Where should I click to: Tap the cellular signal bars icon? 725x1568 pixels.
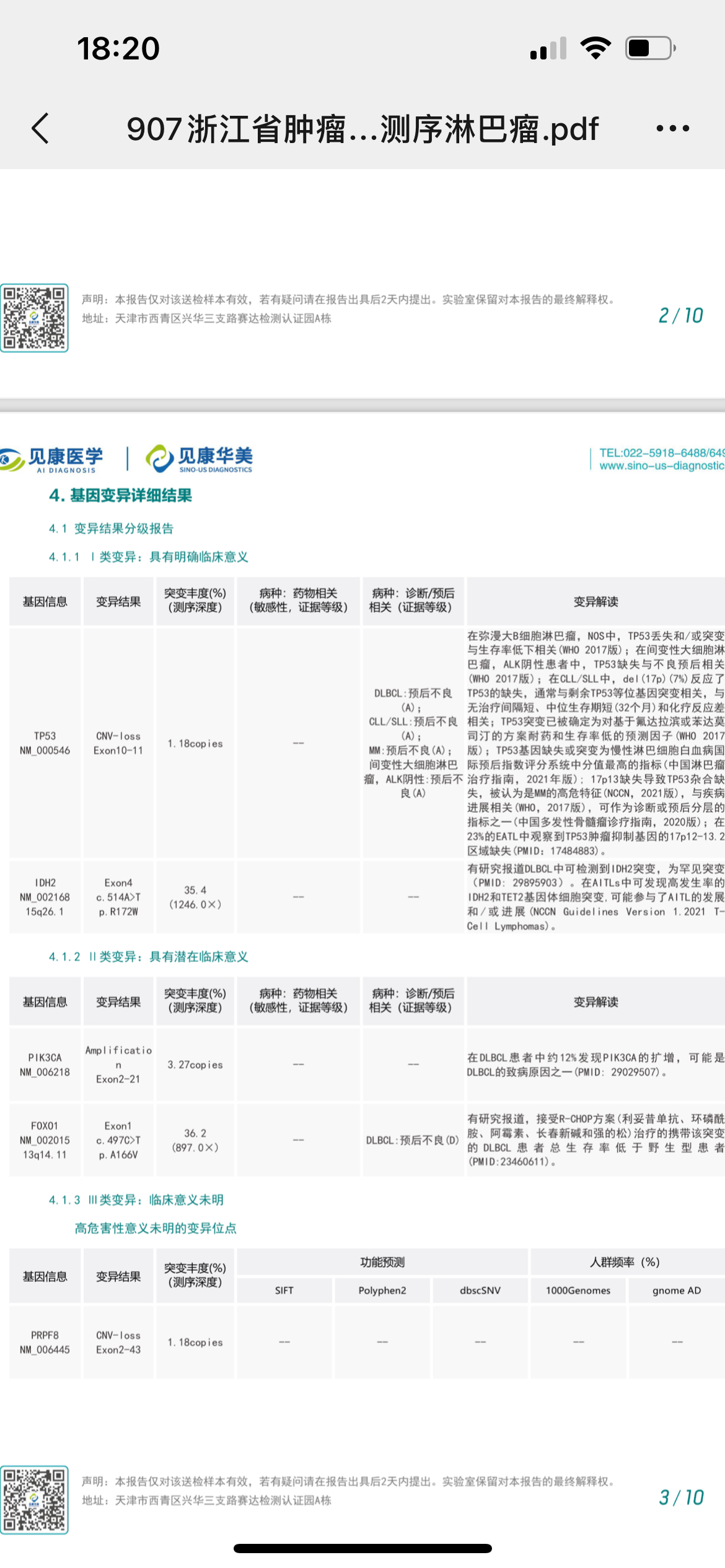(548, 48)
